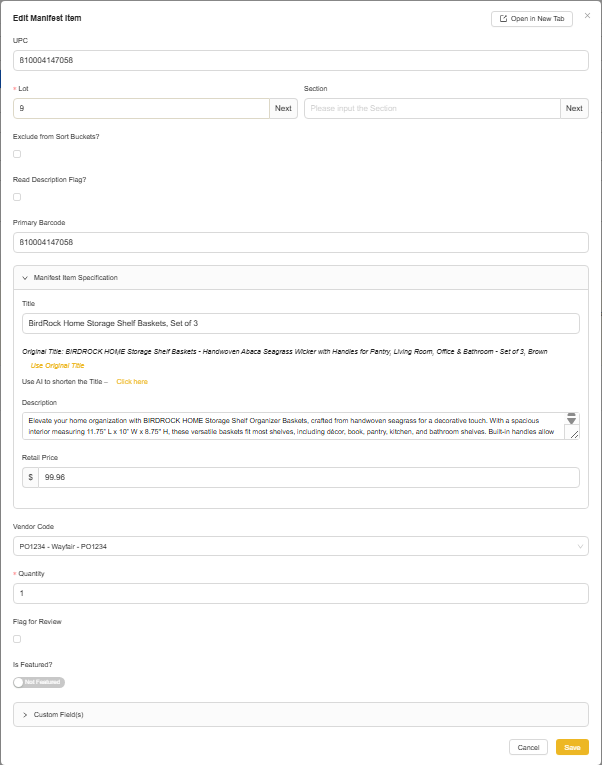Cancel editing the manifest item
This screenshot has width=602, height=765.
528,747
